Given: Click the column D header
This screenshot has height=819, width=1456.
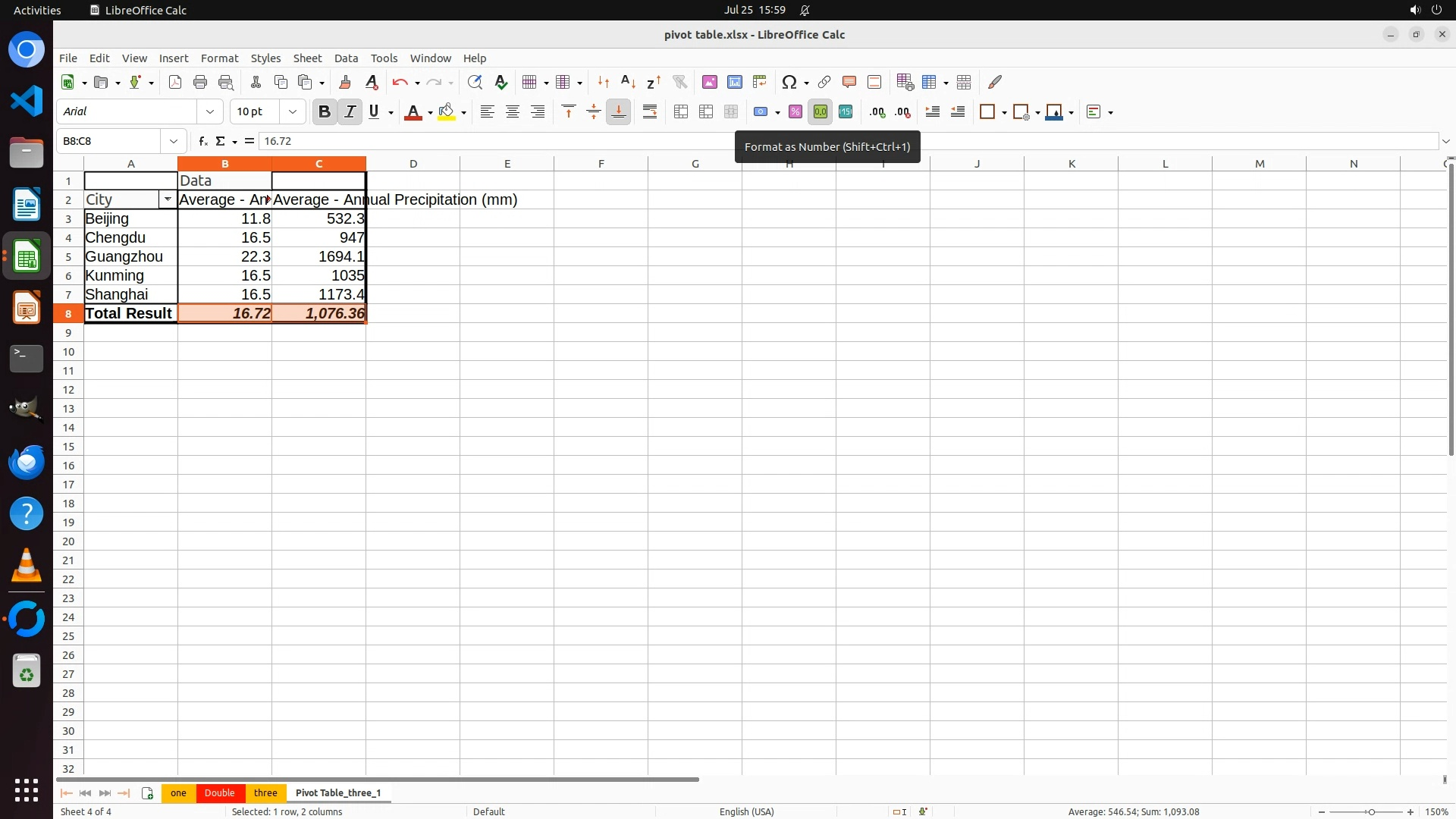Looking at the screenshot, I should click(x=413, y=164).
